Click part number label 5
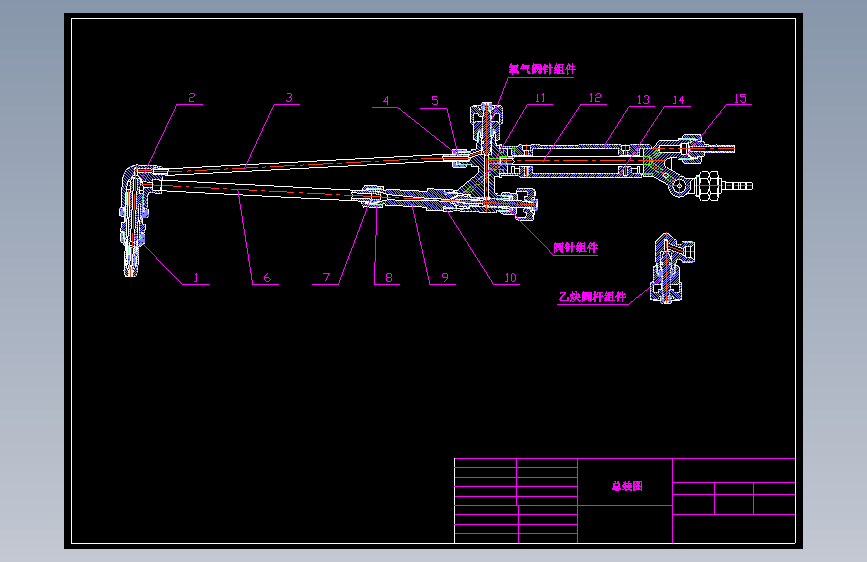Image resolution: width=867 pixels, height=562 pixels. [435, 101]
